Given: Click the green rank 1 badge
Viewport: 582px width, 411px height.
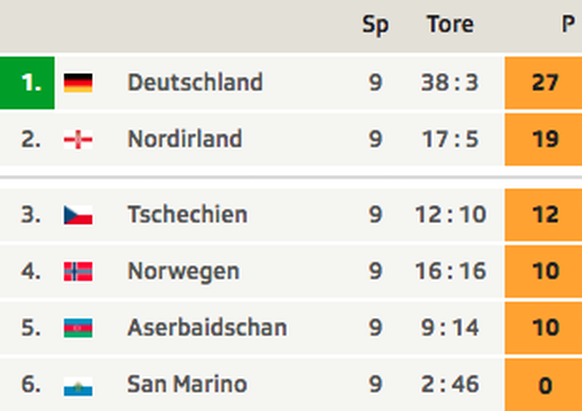Looking at the screenshot, I should tap(27, 83).
